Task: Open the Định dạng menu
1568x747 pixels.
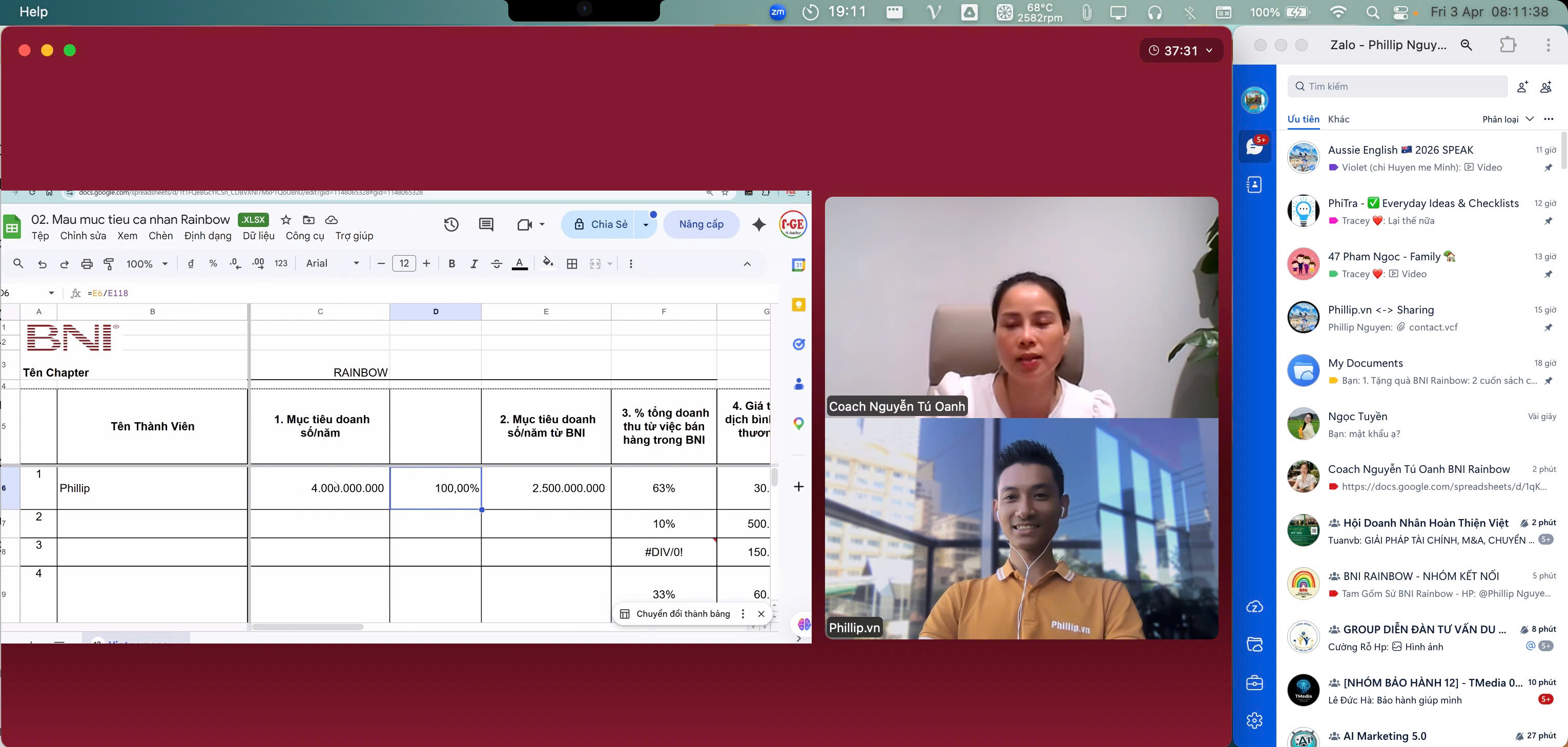Action: (208, 236)
